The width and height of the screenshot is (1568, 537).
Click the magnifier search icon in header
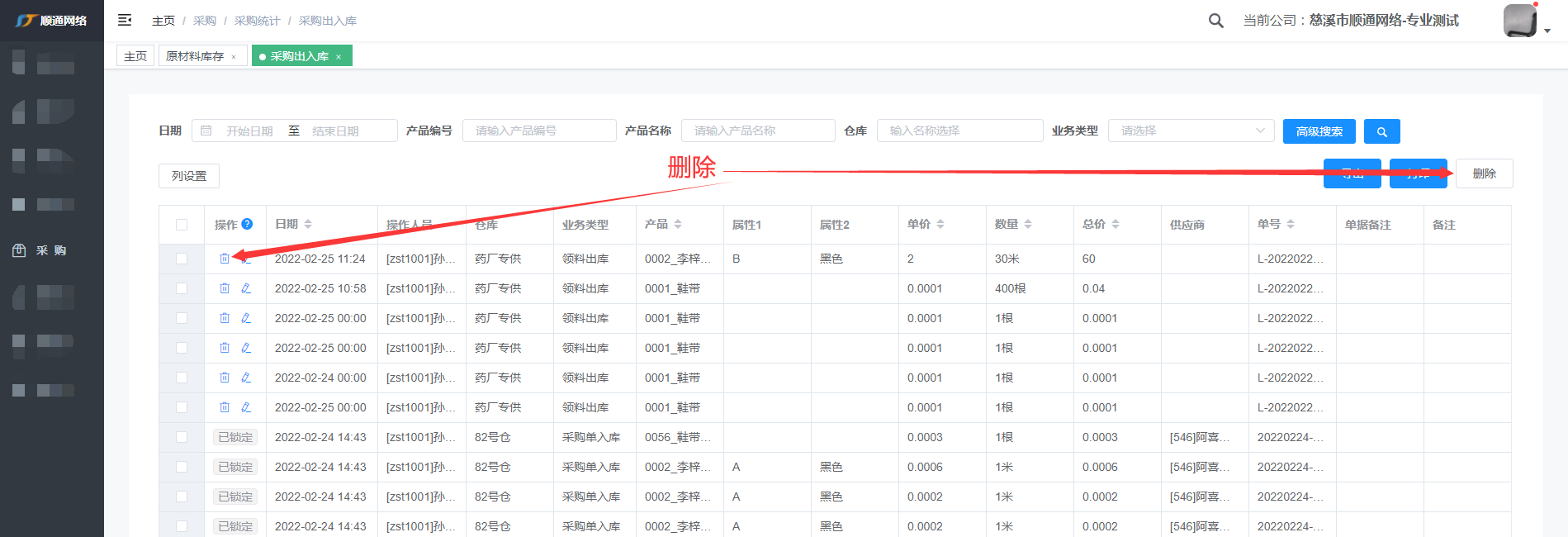(1215, 21)
